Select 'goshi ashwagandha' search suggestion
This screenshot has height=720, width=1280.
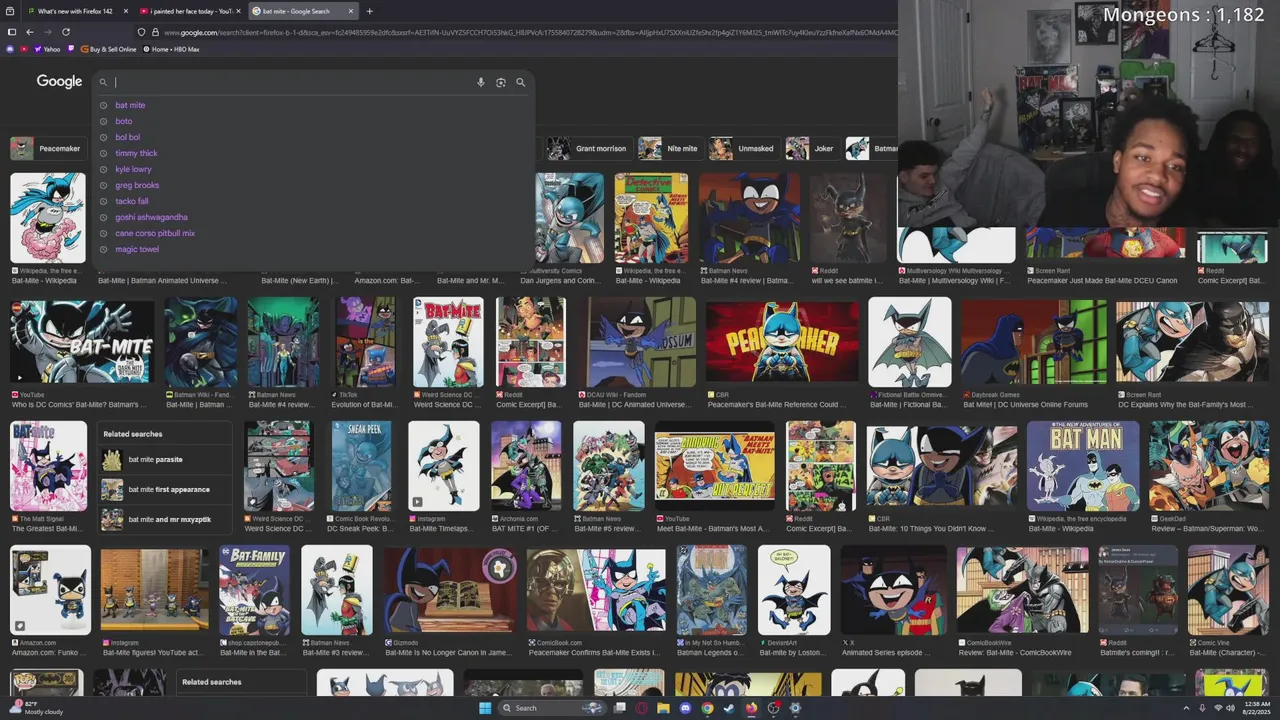151,217
